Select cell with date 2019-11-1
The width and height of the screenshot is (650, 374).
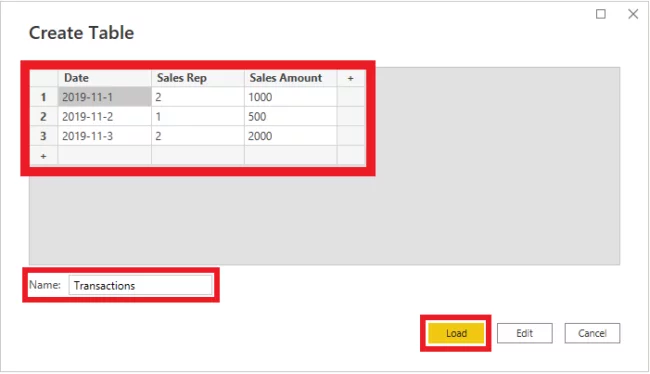click(x=104, y=97)
